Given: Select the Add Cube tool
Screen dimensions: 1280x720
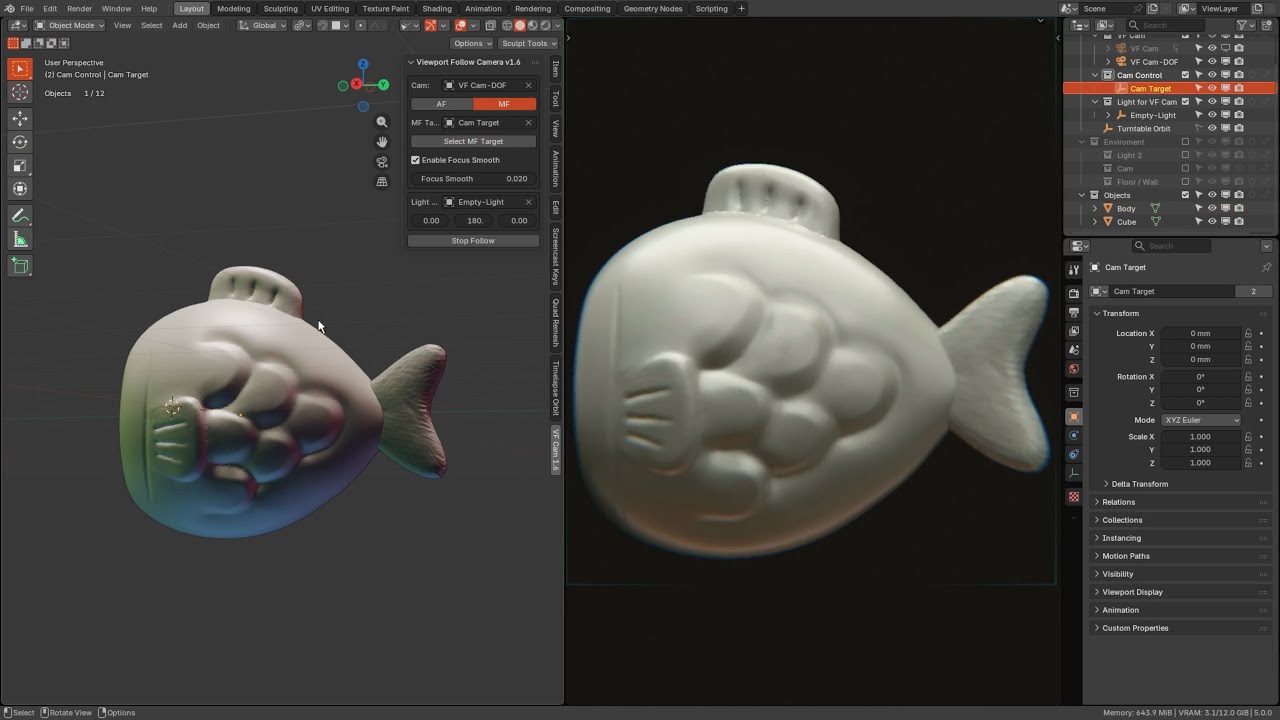Looking at the screenshot, I should click(19, 266).
